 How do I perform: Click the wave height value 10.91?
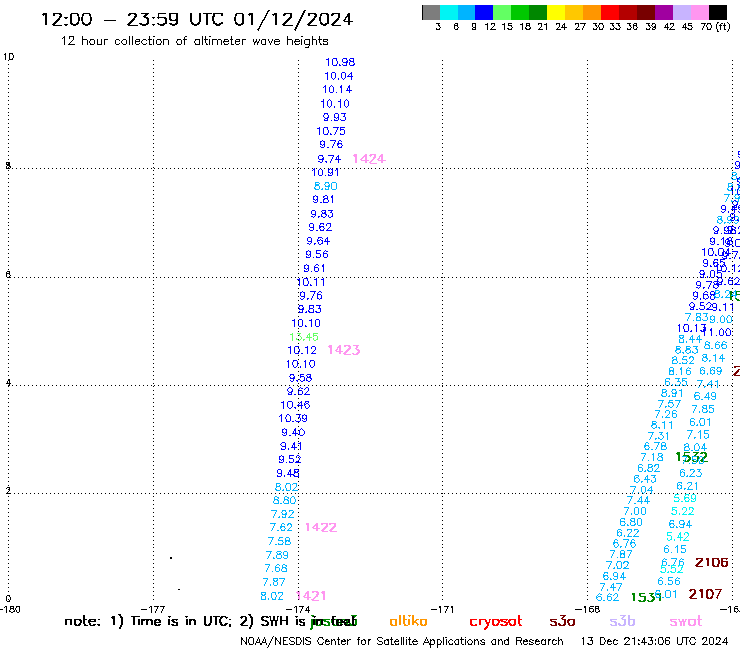(325, 172)
